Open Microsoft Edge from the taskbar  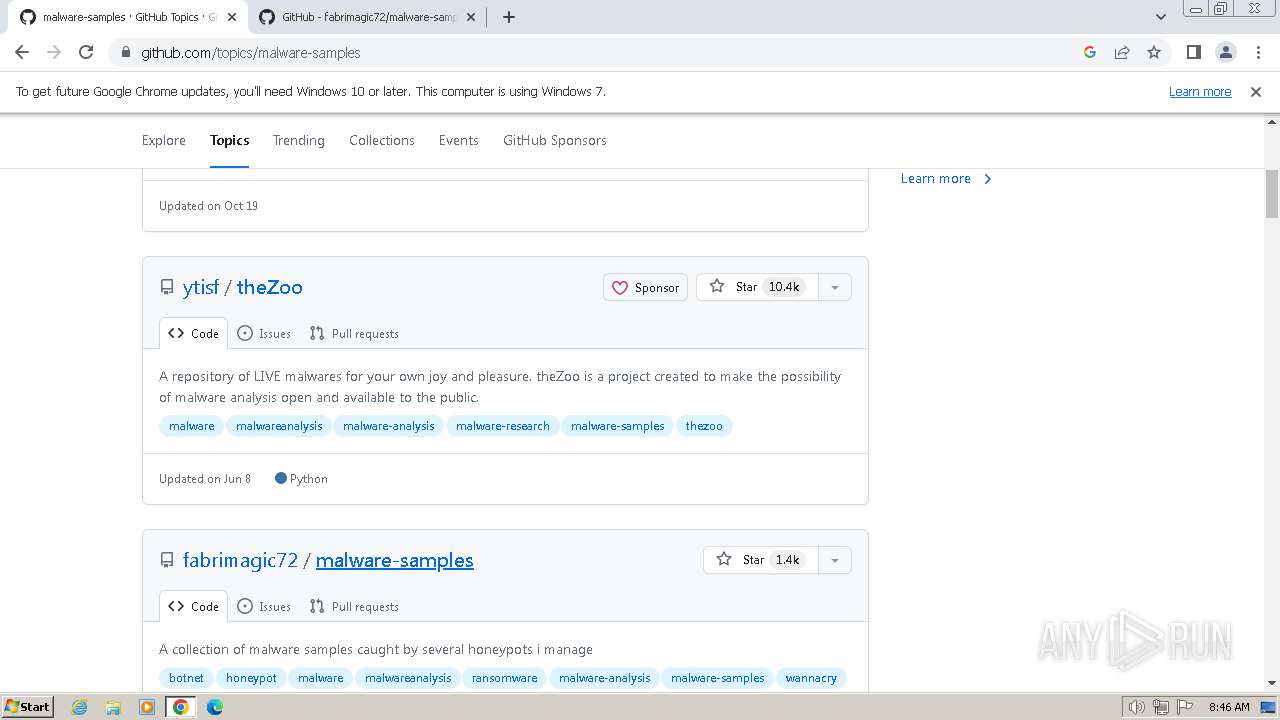[x=215, y=707]
